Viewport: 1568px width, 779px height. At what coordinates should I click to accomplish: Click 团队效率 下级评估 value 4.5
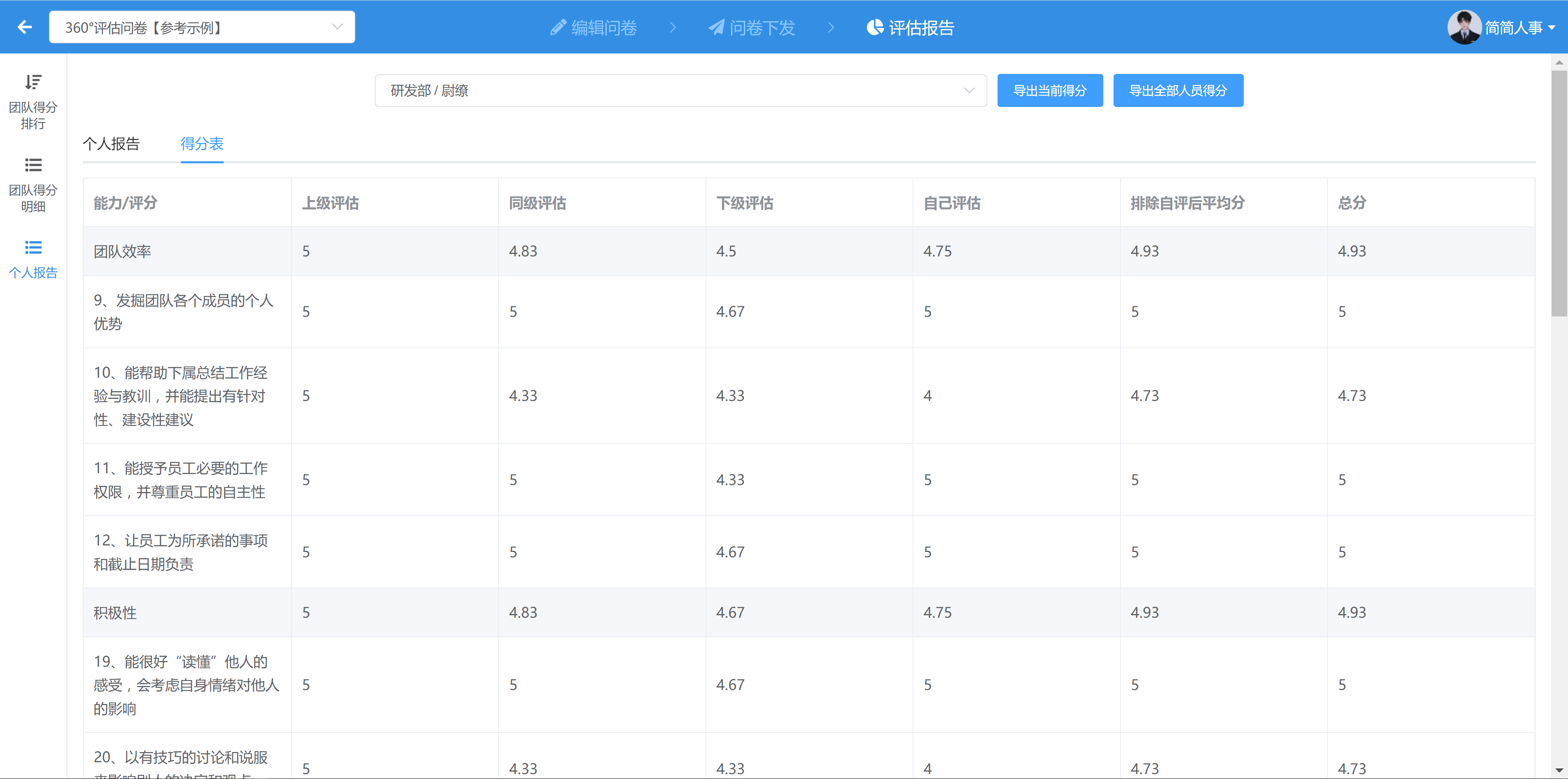pos(726,252)
